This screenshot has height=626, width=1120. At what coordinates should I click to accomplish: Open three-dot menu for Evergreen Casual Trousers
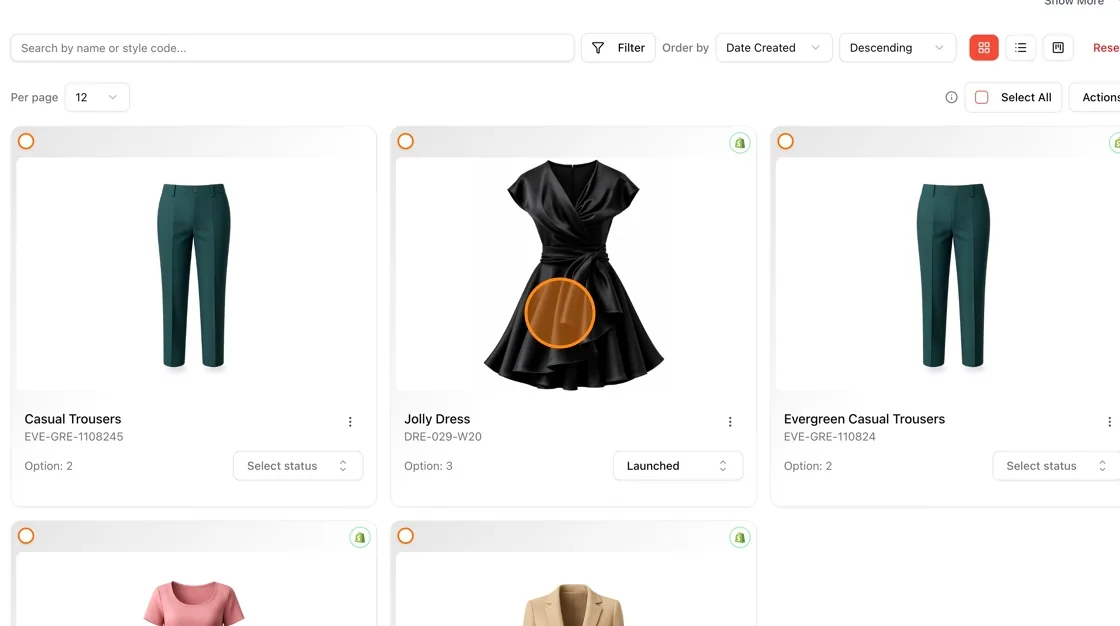(x=1109, y=422)
